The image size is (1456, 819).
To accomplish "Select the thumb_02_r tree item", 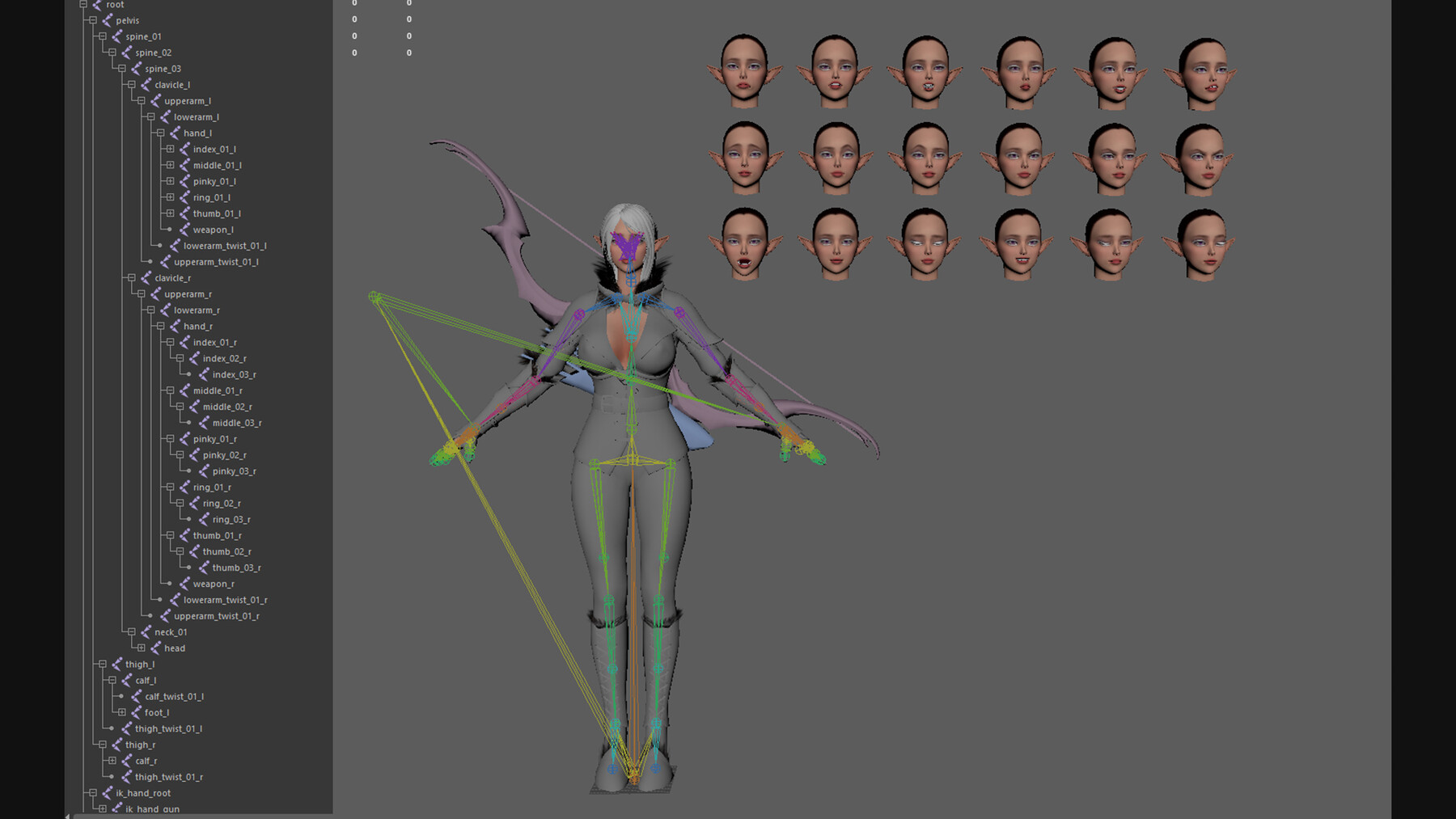I will pyautogui.click(x=229, y=551).
